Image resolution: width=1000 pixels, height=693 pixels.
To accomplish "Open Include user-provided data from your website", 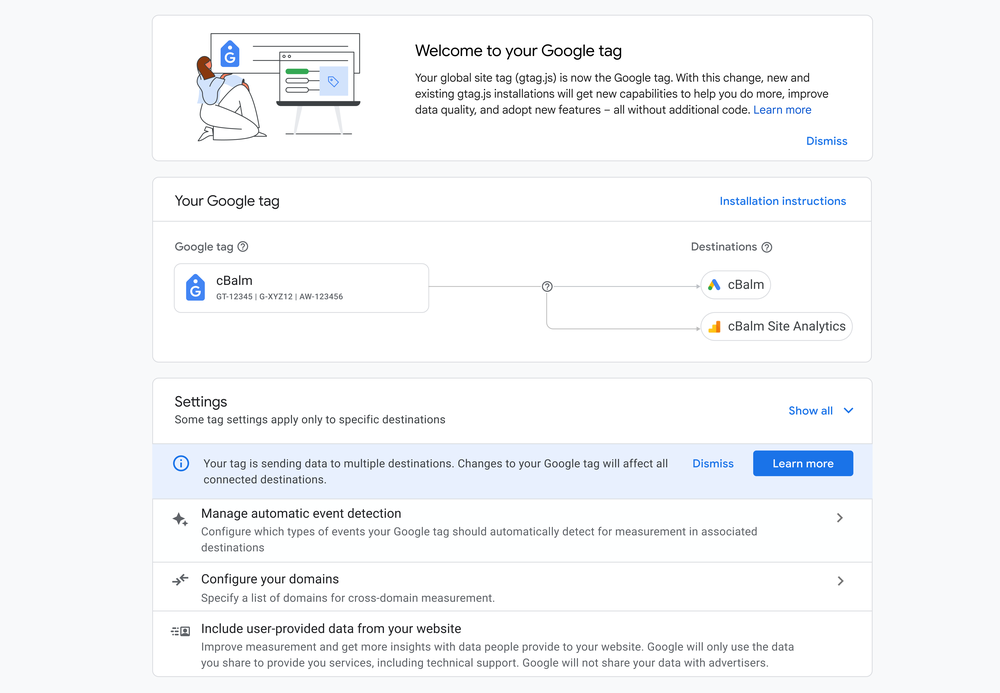I will pos(331,629).
